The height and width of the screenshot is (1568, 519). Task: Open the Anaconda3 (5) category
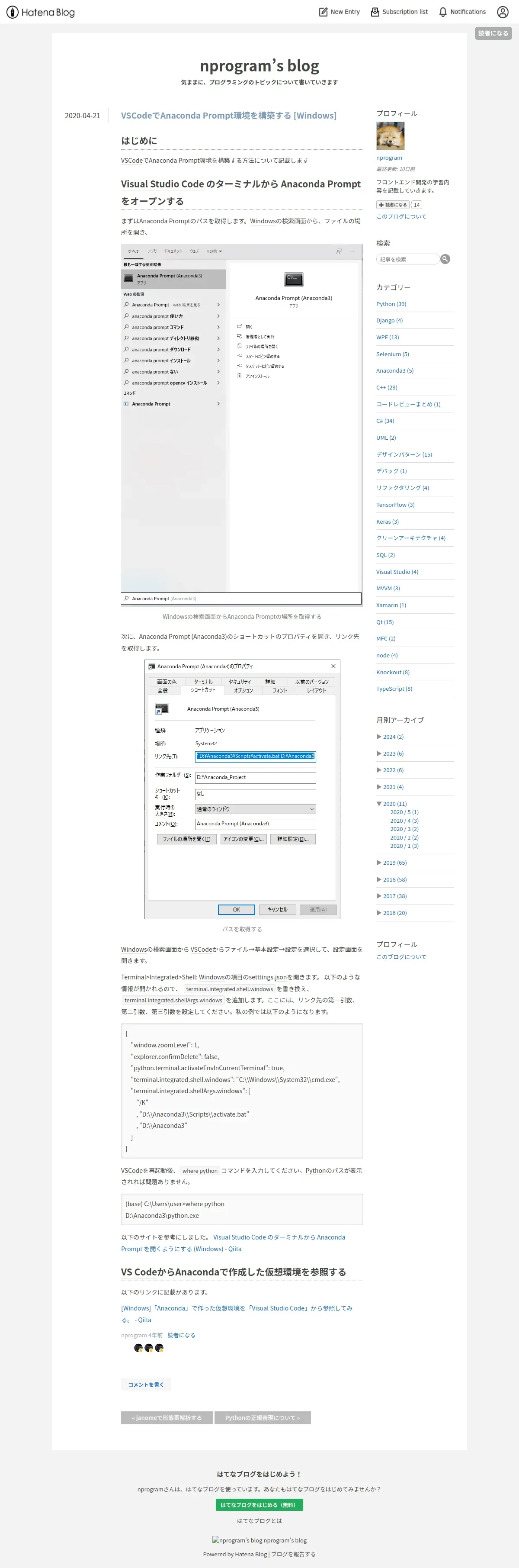(395, 371)
